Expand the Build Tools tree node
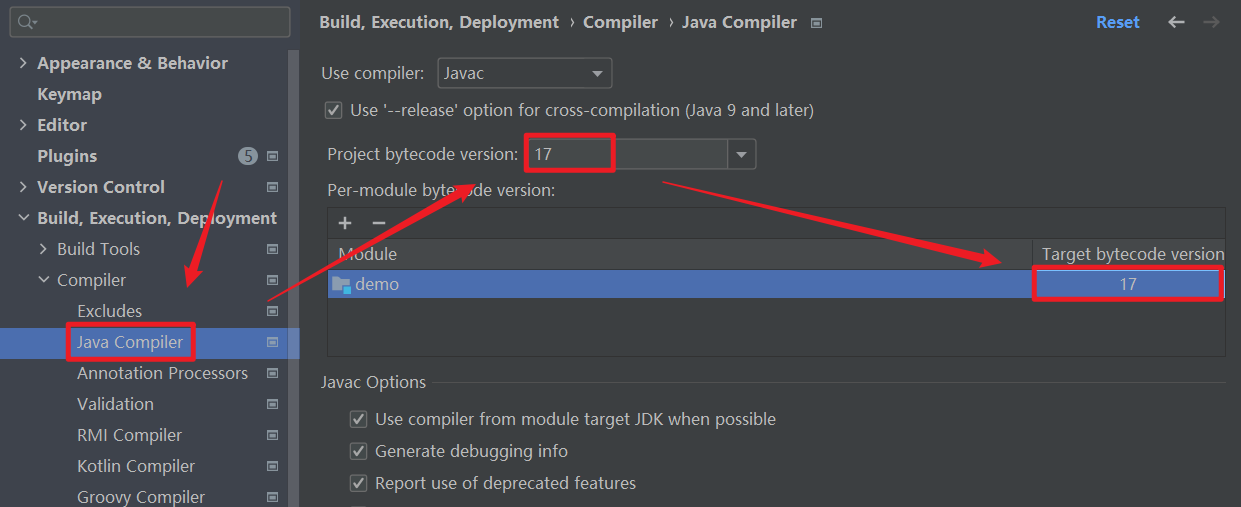This screenshot has width=1241, height=507. point(43,249)
